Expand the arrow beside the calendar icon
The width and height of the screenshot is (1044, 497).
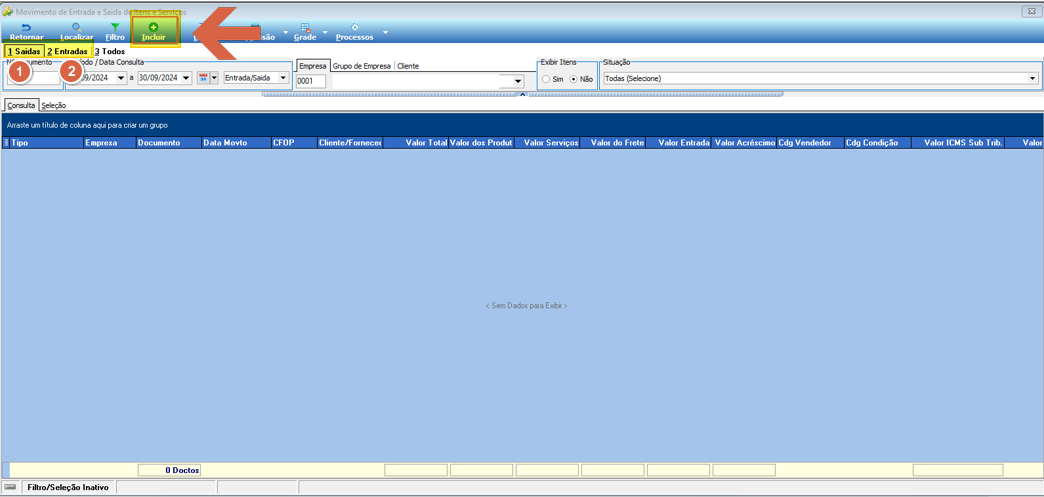pos(214,78)
